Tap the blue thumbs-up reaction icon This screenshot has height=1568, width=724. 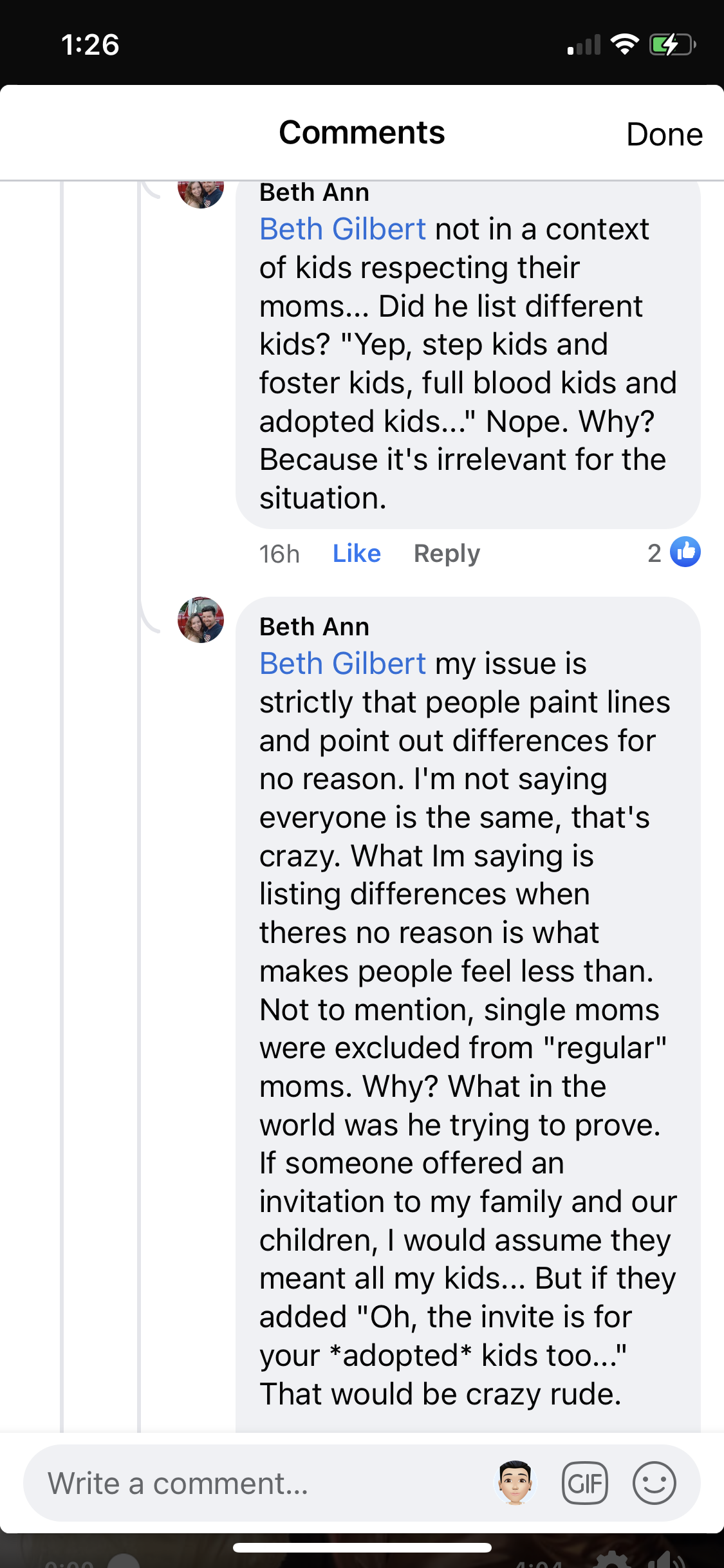coord(685,552)
